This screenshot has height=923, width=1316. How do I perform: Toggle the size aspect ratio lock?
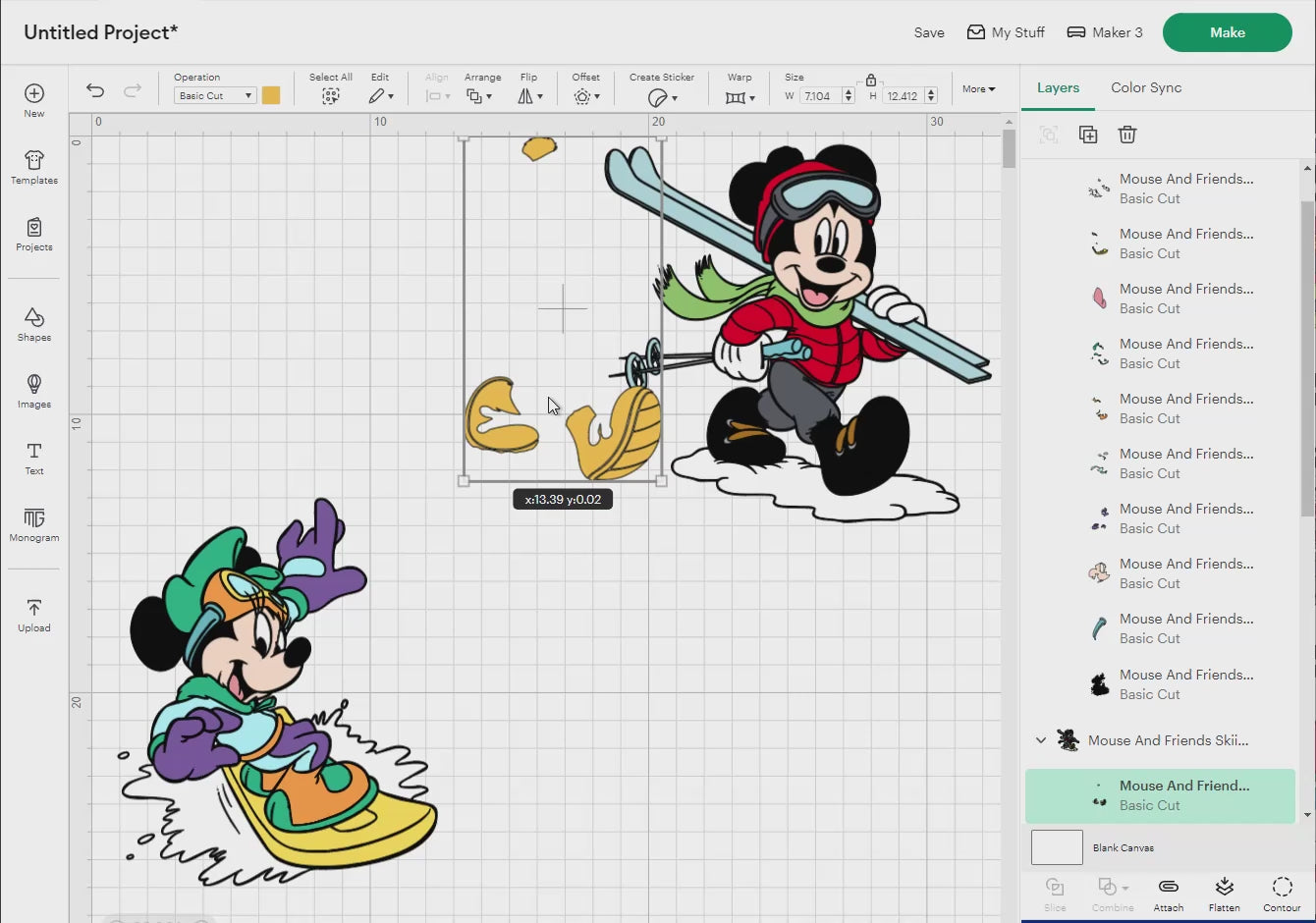[x=871, y=80]
